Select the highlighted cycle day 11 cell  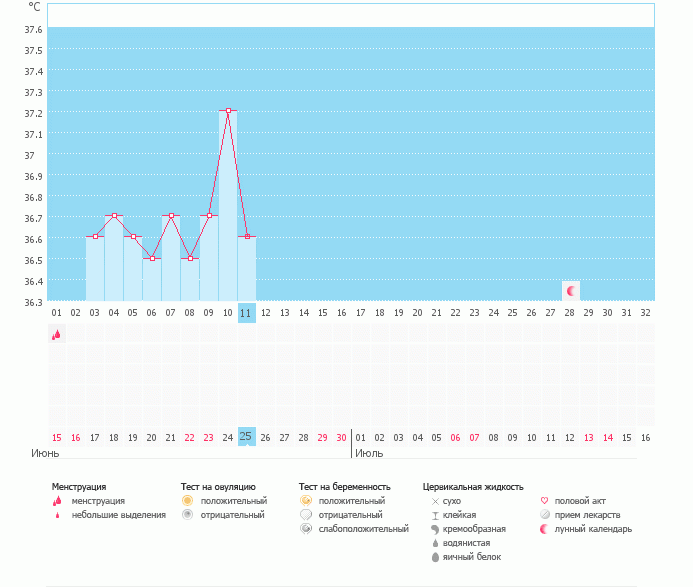[247, 313]
